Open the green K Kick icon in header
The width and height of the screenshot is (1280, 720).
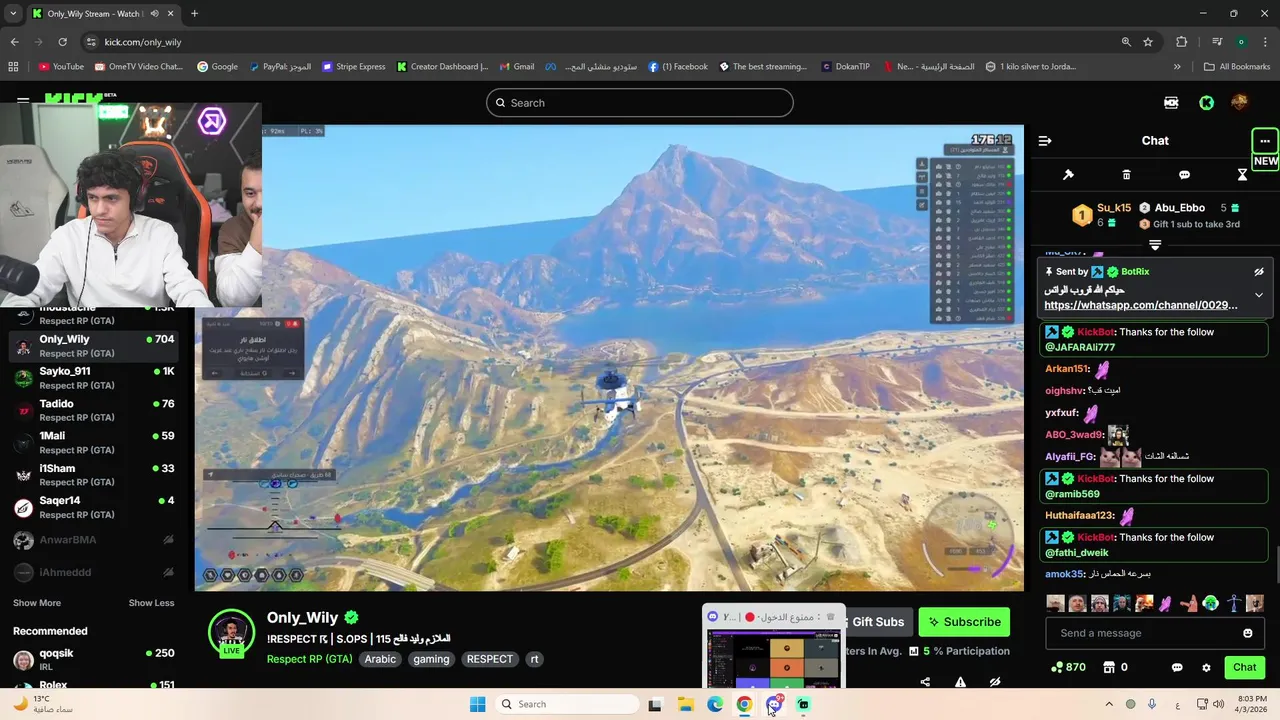coord(1207,103)
